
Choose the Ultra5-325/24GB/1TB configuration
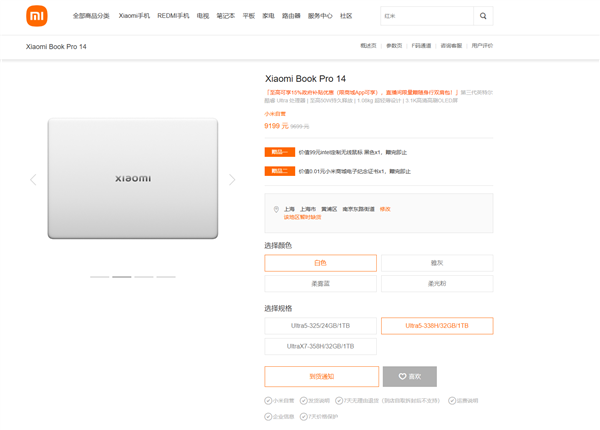click(320, 326)
